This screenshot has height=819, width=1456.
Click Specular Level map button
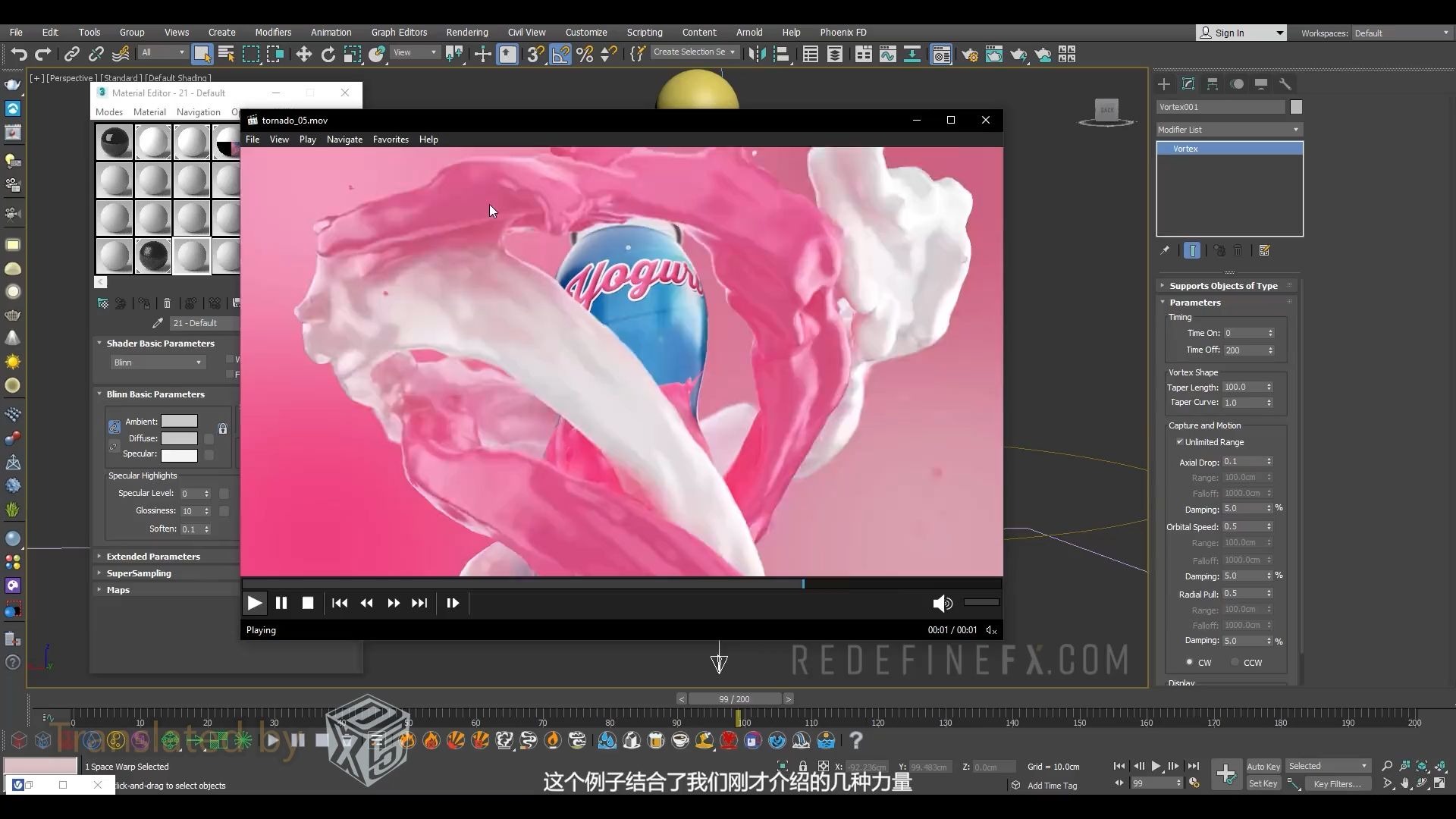point(224,494)
